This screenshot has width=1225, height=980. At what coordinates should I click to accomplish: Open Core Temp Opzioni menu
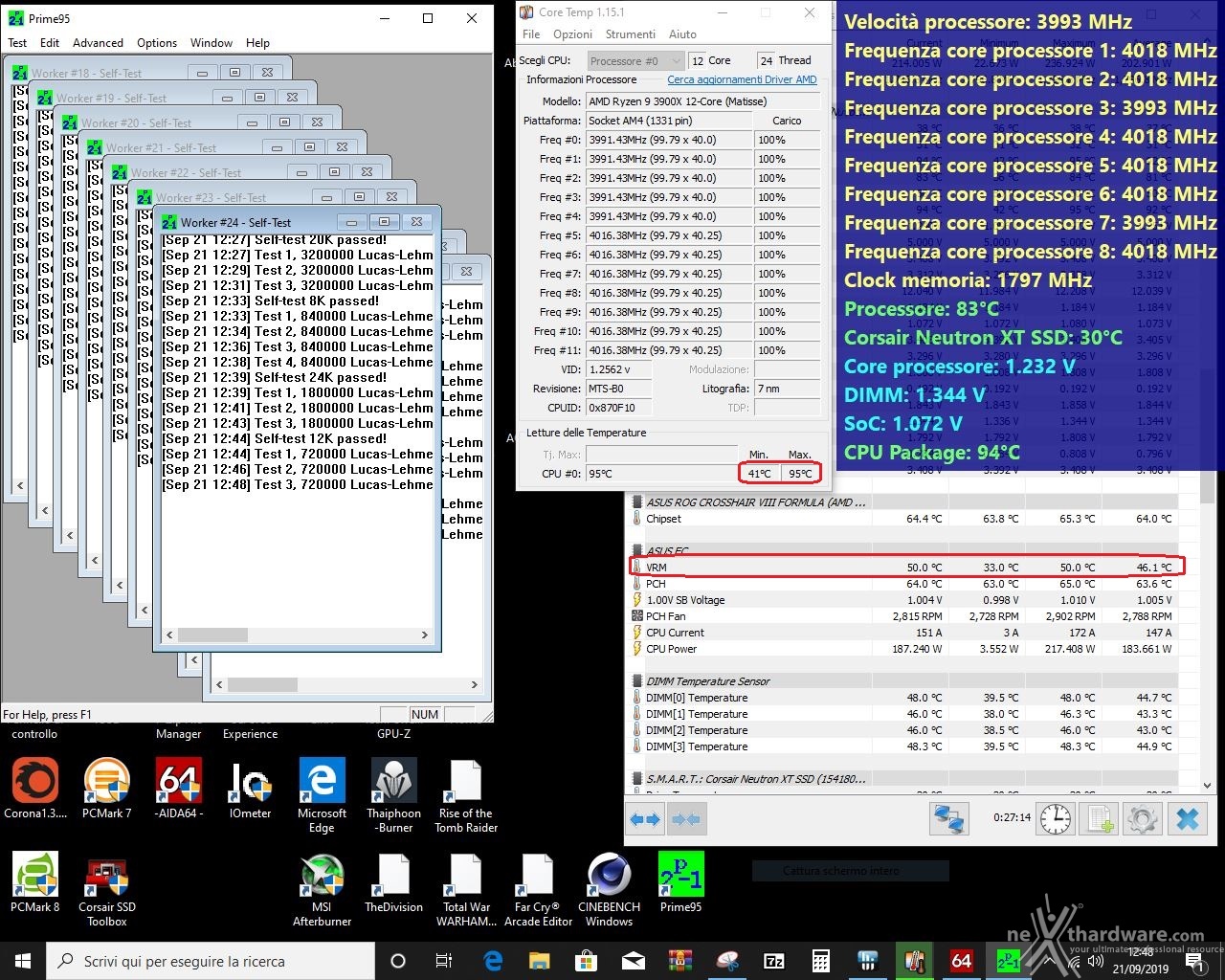(572, 33)
